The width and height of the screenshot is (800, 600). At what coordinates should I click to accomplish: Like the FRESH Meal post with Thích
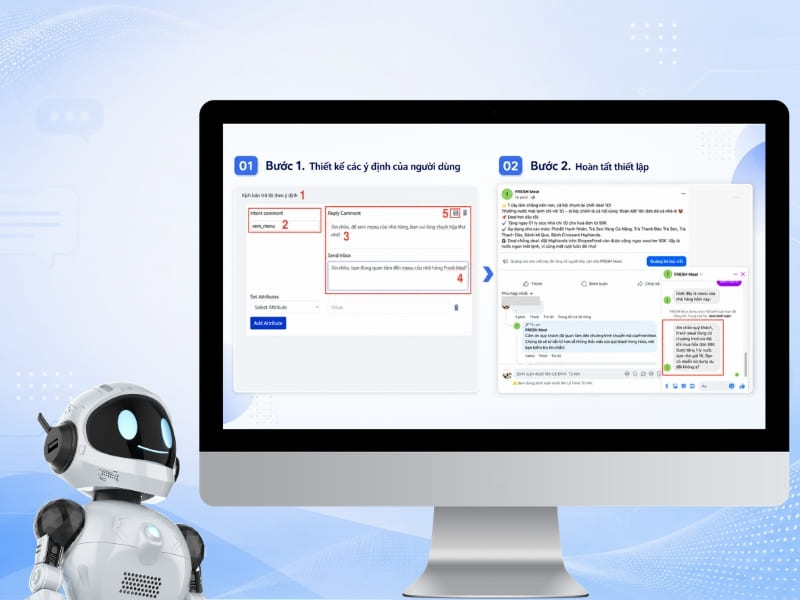533,283
